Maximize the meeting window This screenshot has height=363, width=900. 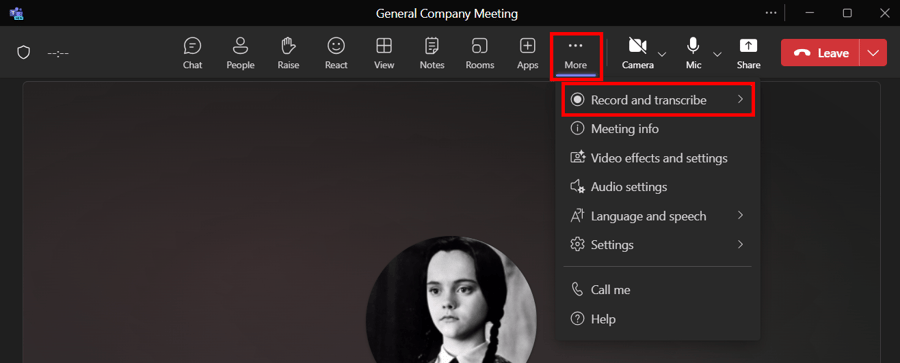click(847, 13)
